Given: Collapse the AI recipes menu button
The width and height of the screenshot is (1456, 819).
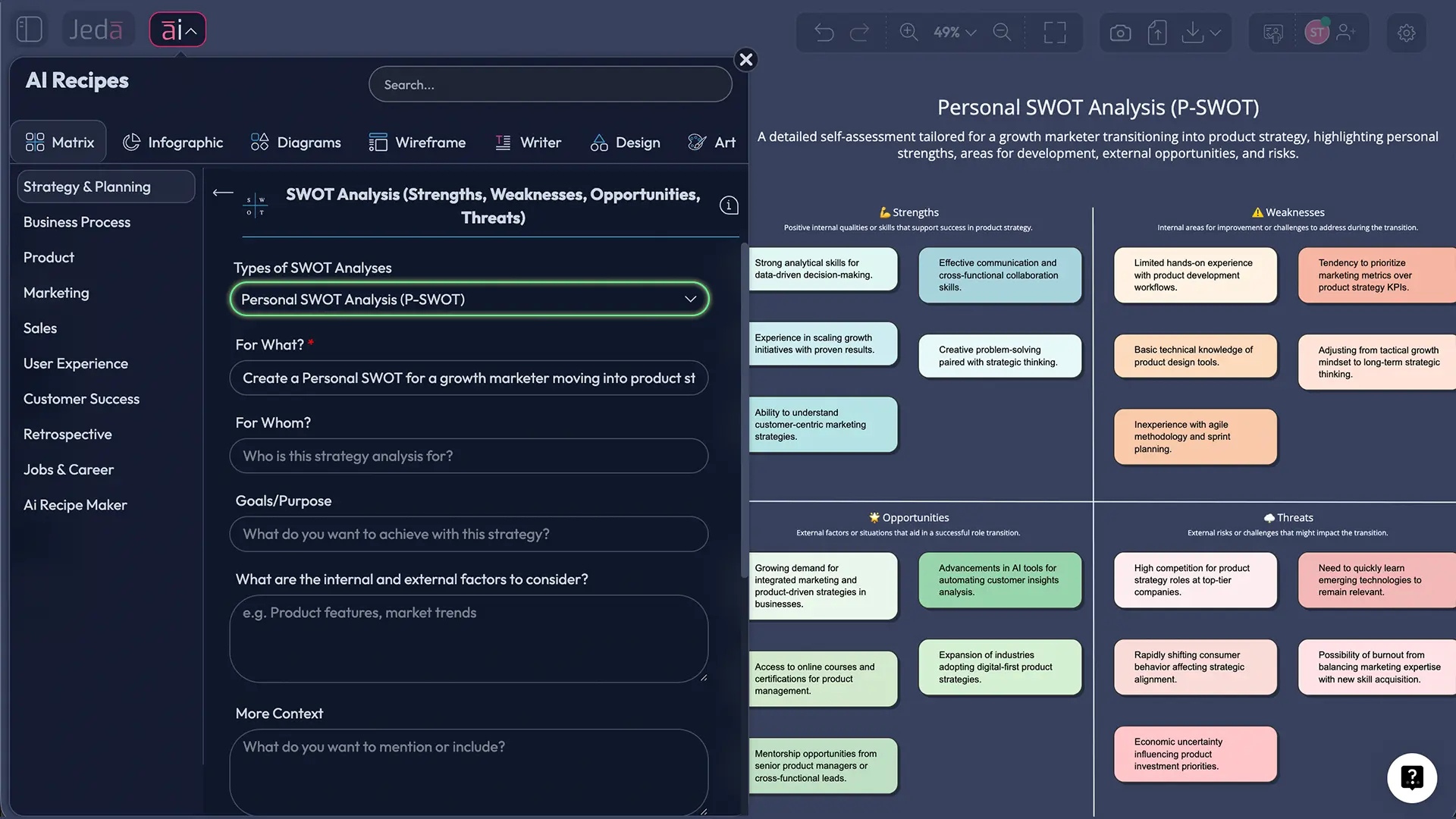Looking at the screenshot, I should click(x=177, y=30).
